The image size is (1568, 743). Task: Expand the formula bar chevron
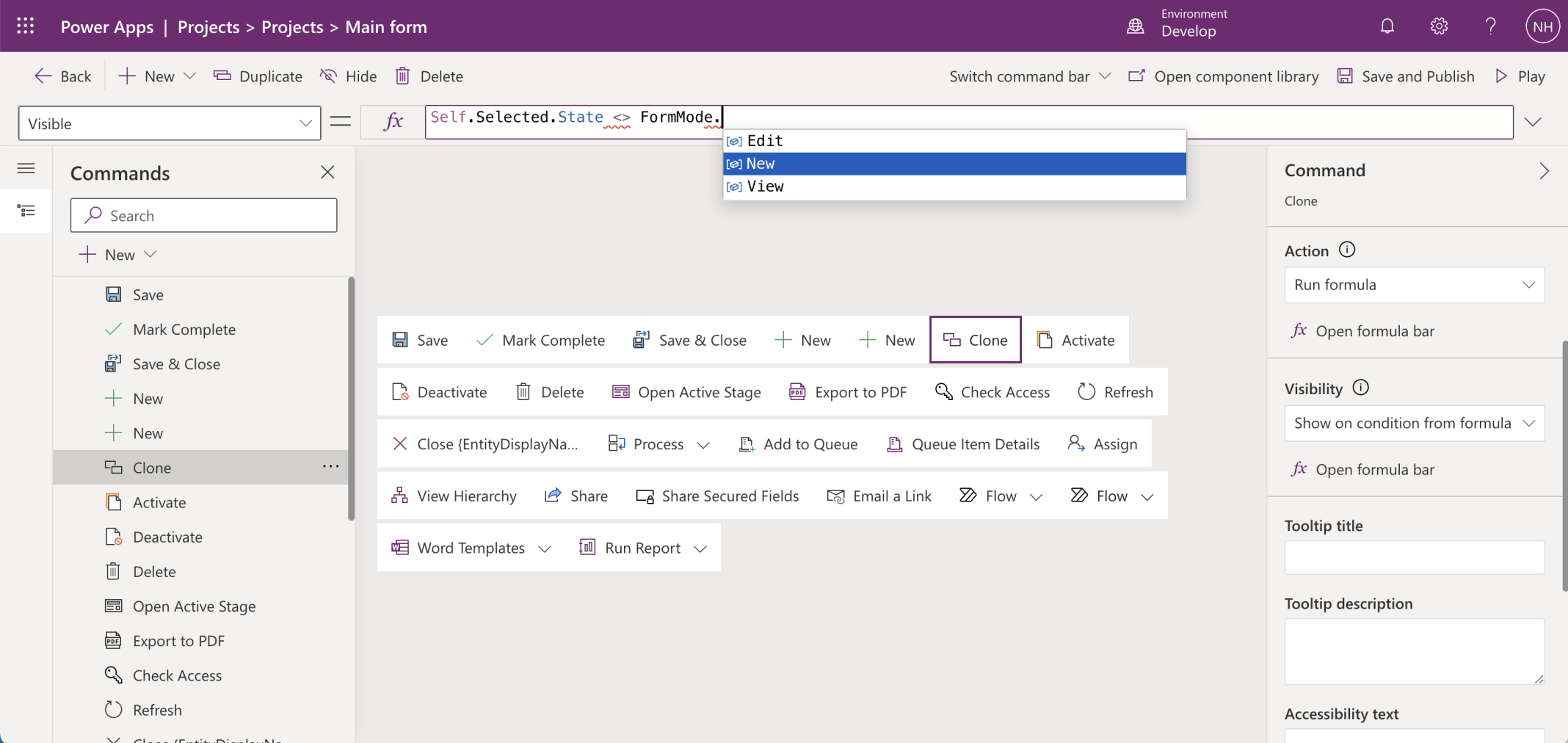coord(1533,123)
